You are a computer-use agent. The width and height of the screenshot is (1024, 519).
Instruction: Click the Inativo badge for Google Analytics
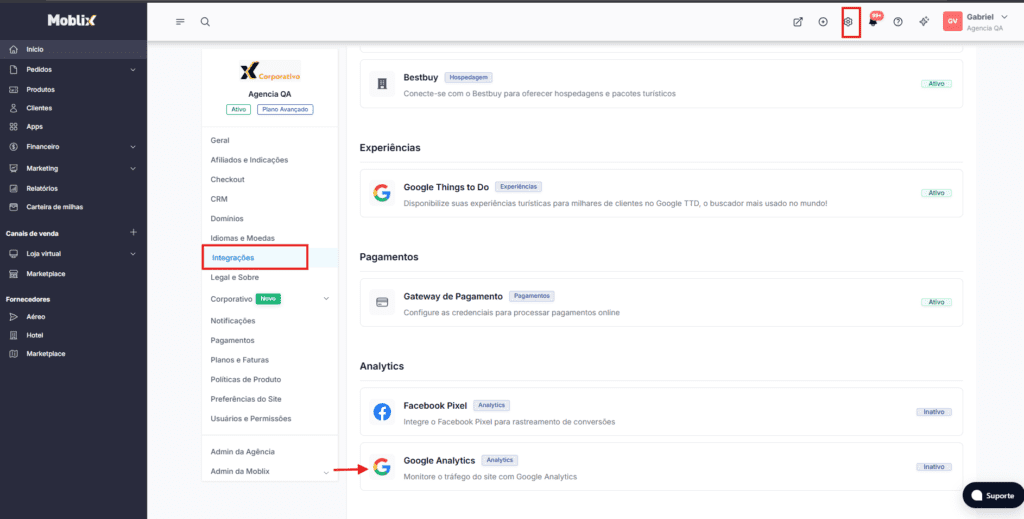[x=934, y=467]
